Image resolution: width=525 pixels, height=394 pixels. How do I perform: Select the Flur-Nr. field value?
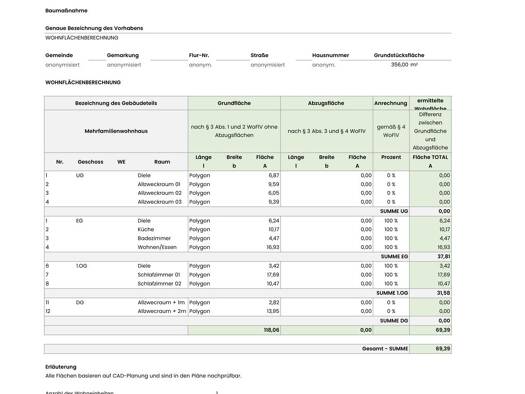point(200,65)
